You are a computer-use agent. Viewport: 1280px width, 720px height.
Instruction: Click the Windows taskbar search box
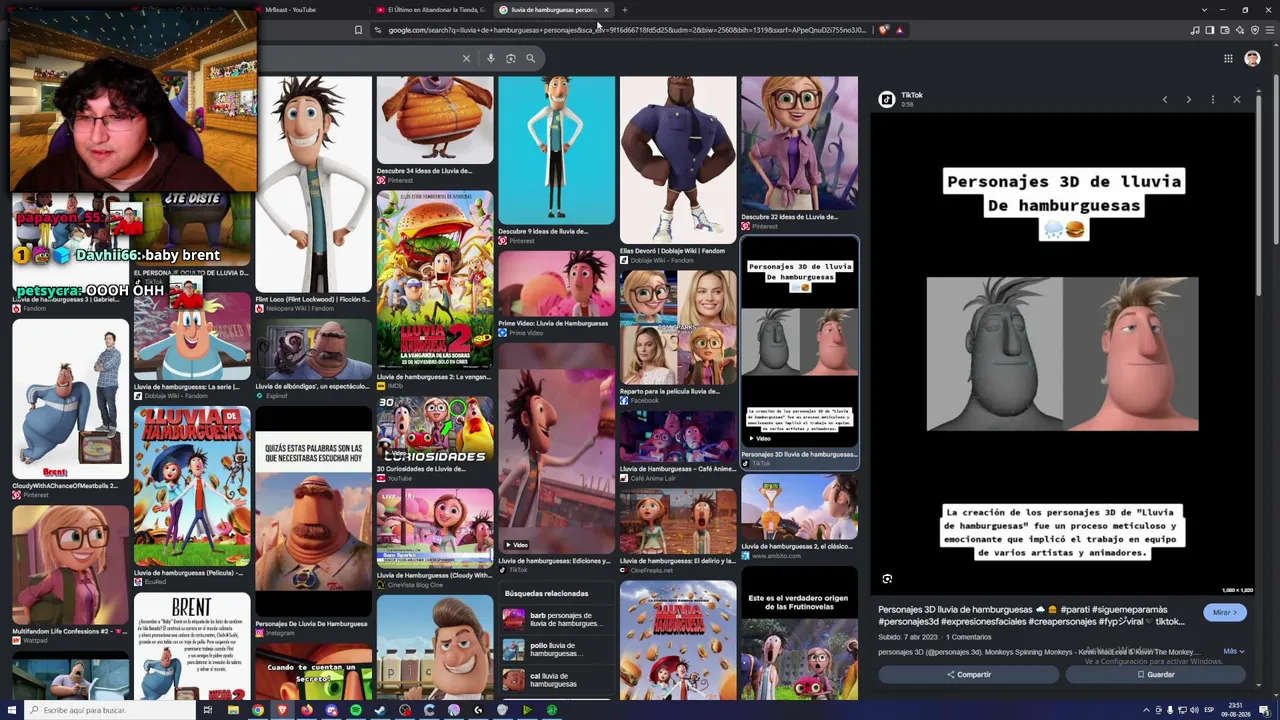tap(110, 710)
